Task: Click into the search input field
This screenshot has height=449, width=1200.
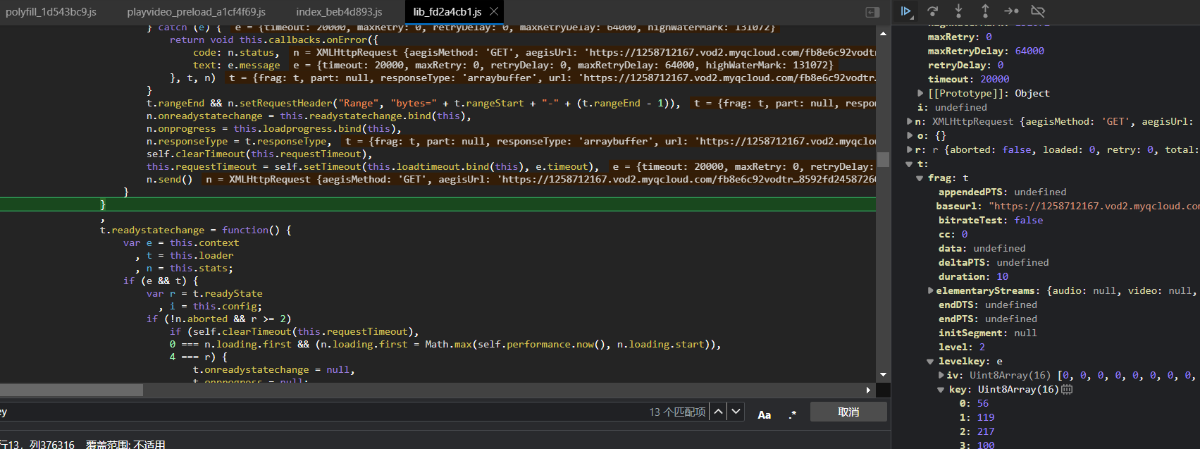Action: (x=320, y=412)
